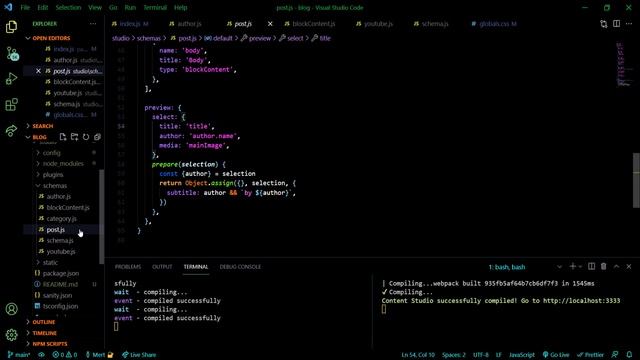Click the feedback icon in status bar
The width and height of the screenshot is (640, 360).
point(615,355)
